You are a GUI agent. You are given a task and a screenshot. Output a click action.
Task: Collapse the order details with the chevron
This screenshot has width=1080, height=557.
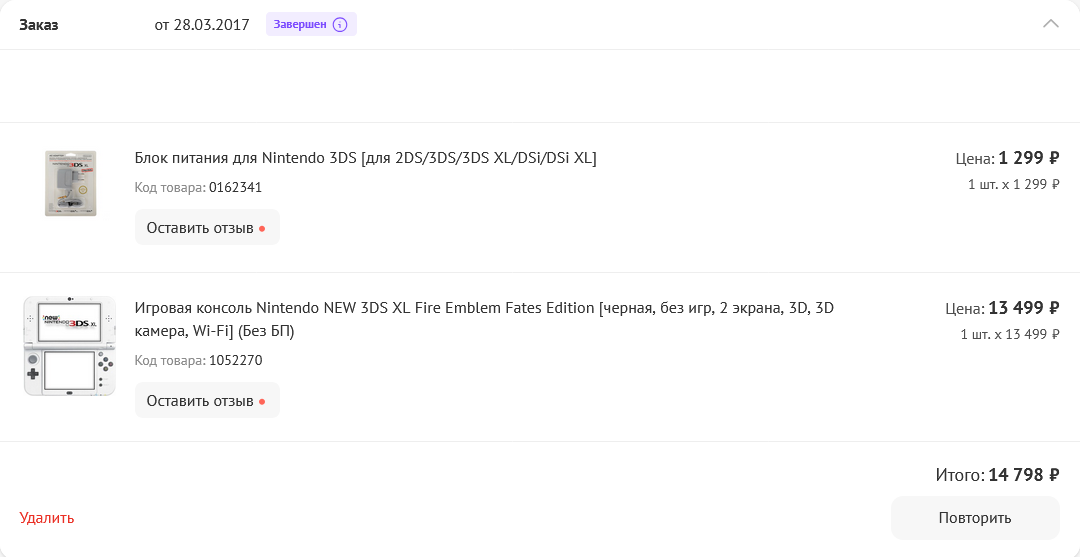pyautogui.click(x=1050, y=24)
